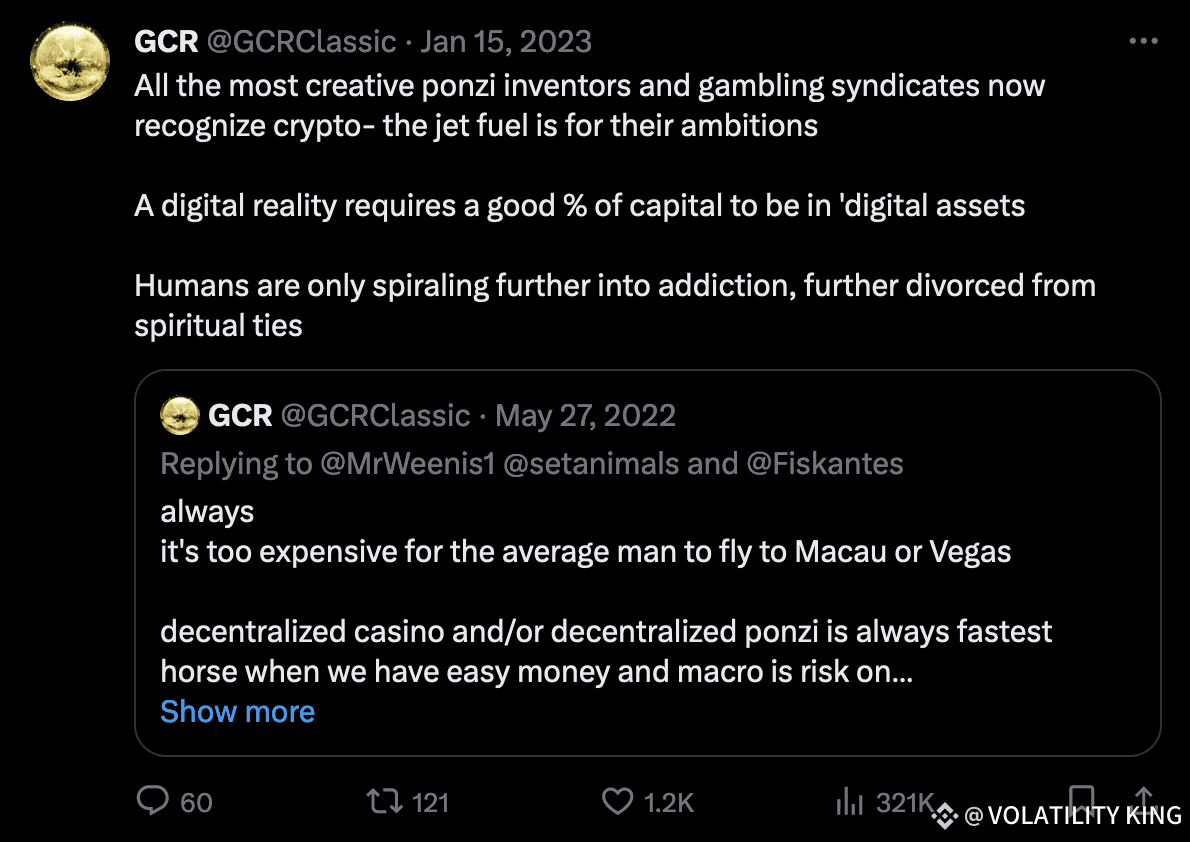The width and height of the screenshot is (1190, 842).
Task: Open tweet analytics via the views icon
Action: pos(851,802)
